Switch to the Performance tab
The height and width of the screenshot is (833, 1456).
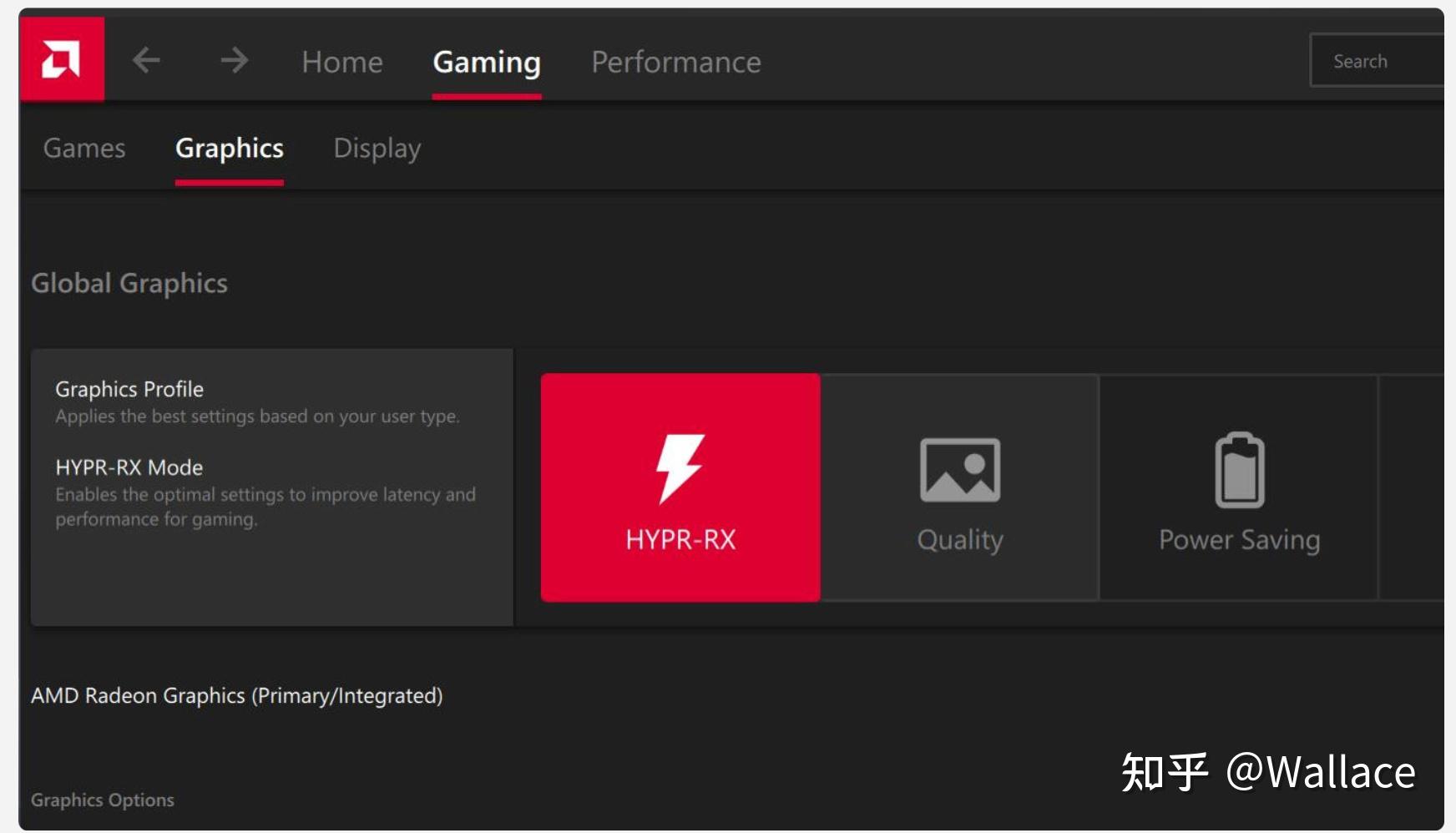pos(676,62)
